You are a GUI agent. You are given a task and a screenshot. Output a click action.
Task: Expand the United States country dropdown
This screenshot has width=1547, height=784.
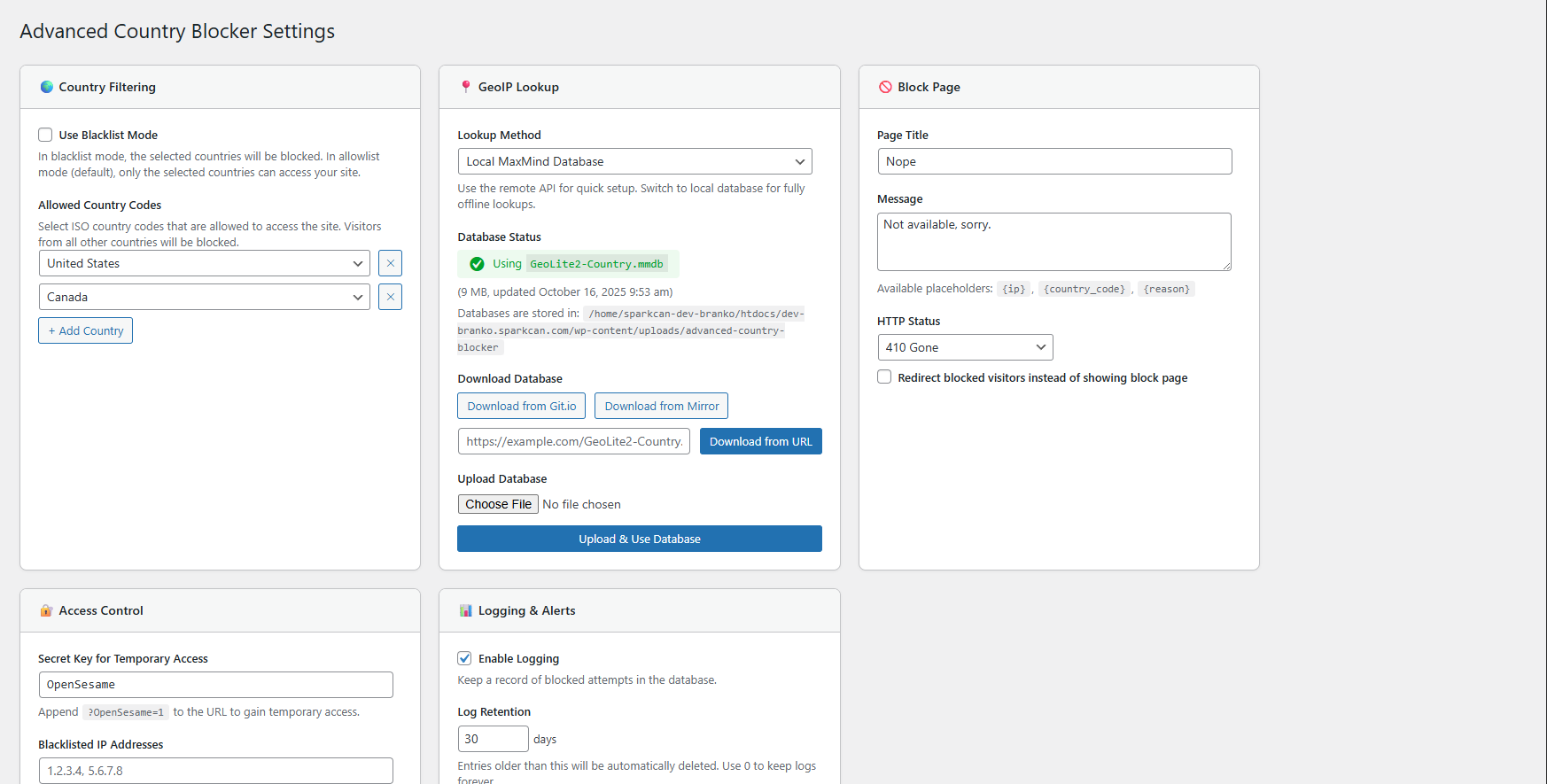205,263
